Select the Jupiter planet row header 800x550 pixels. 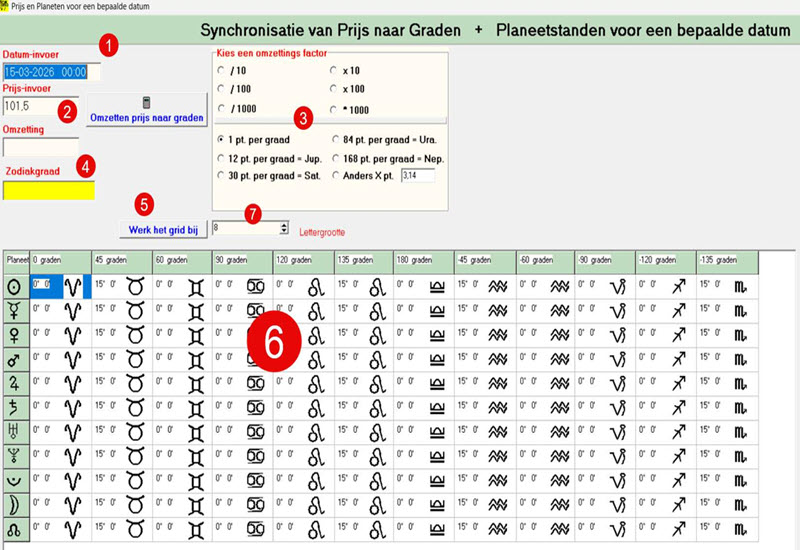pos(16,384)
